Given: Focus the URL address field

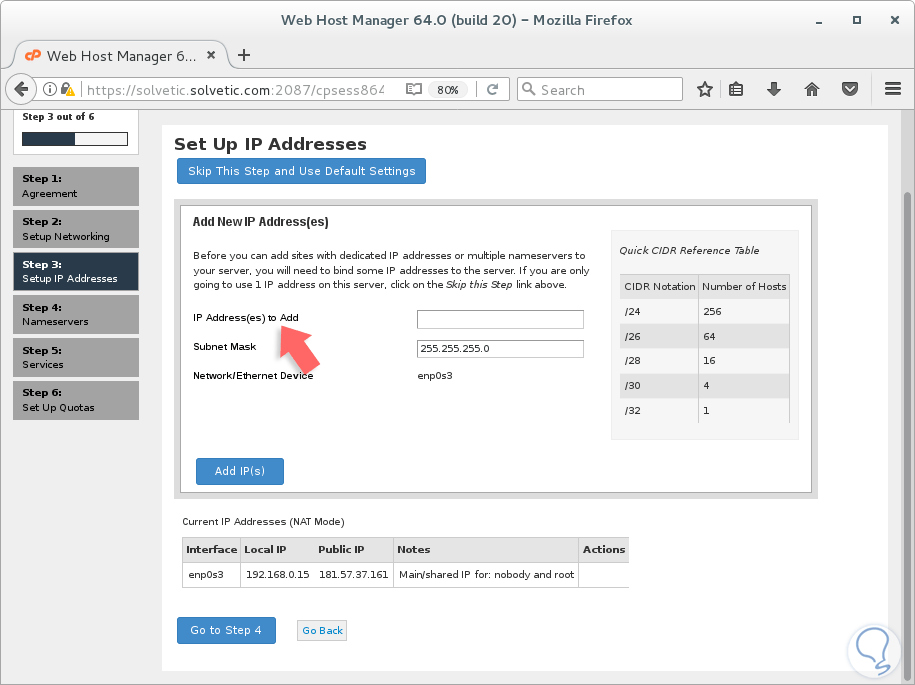Looking at the screenshot, I should [235, 90].
